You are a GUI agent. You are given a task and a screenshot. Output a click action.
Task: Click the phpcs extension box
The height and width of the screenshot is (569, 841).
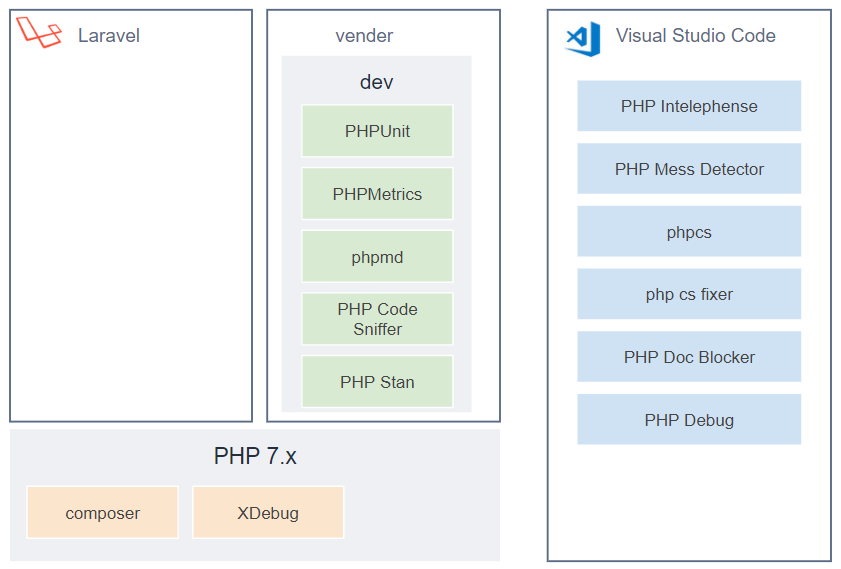689,232
